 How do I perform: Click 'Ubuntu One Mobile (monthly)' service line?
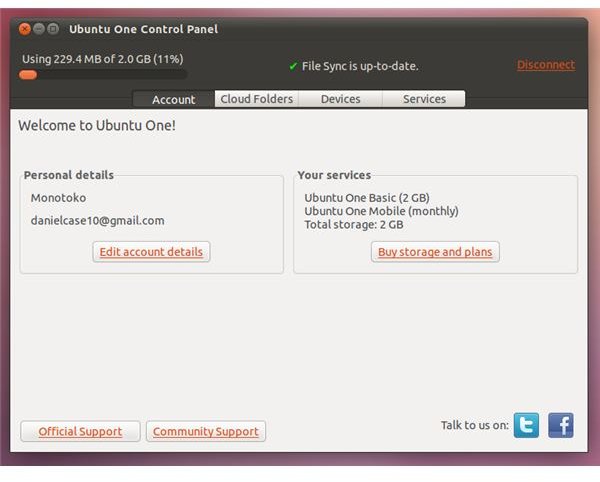[381, 211]
